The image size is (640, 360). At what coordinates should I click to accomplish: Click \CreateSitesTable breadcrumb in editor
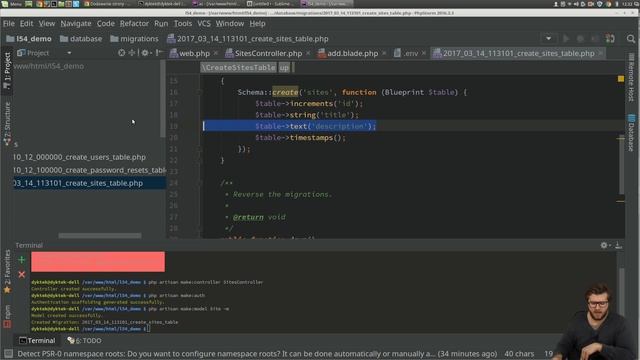[x=238, y=68]
